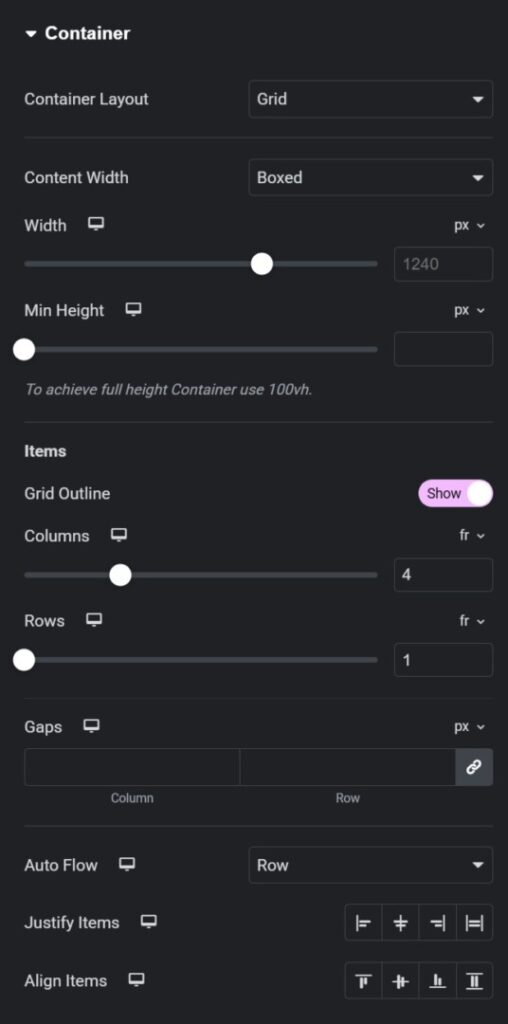Set Align Items to stretch
Viewport: 508px width, 1024px height.
pos(475,980)
